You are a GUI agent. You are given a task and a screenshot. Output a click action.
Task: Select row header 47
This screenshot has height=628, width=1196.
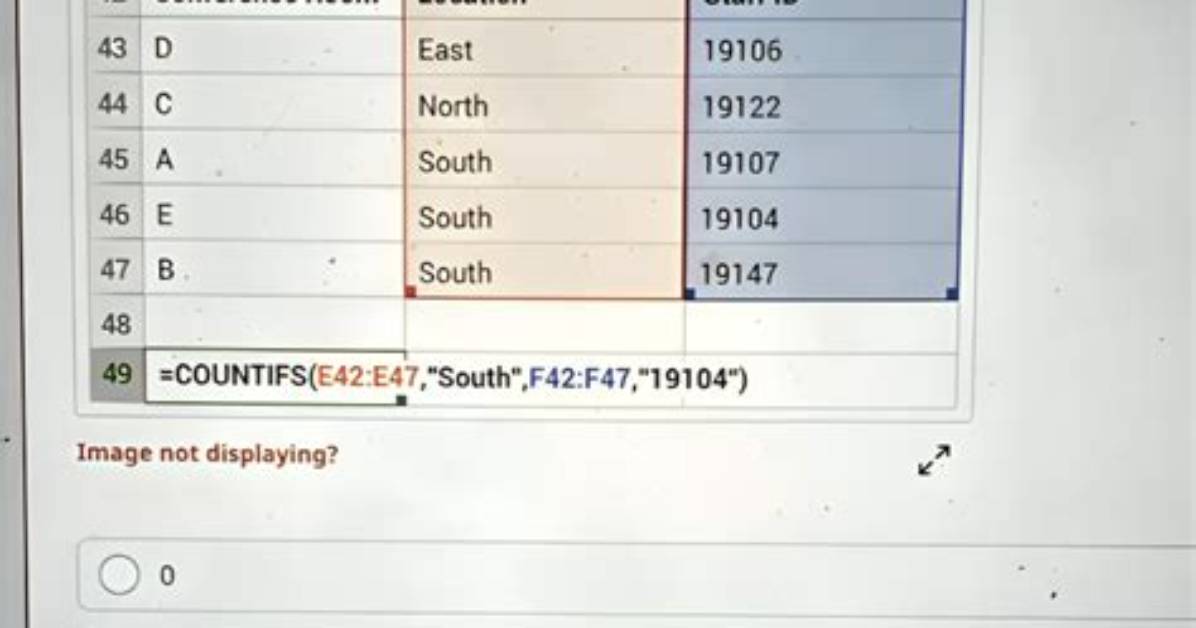click(x=115, y=269)
